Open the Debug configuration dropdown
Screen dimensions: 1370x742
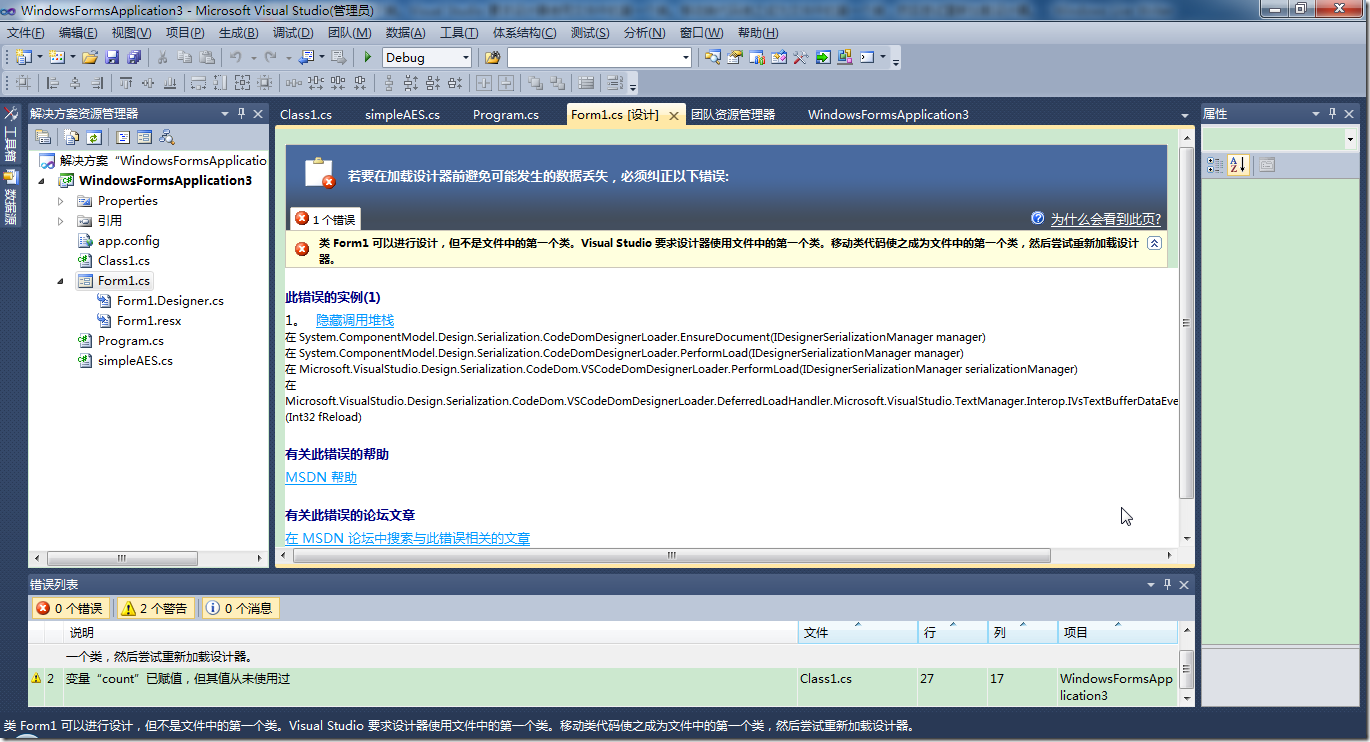tap(465, 58)
